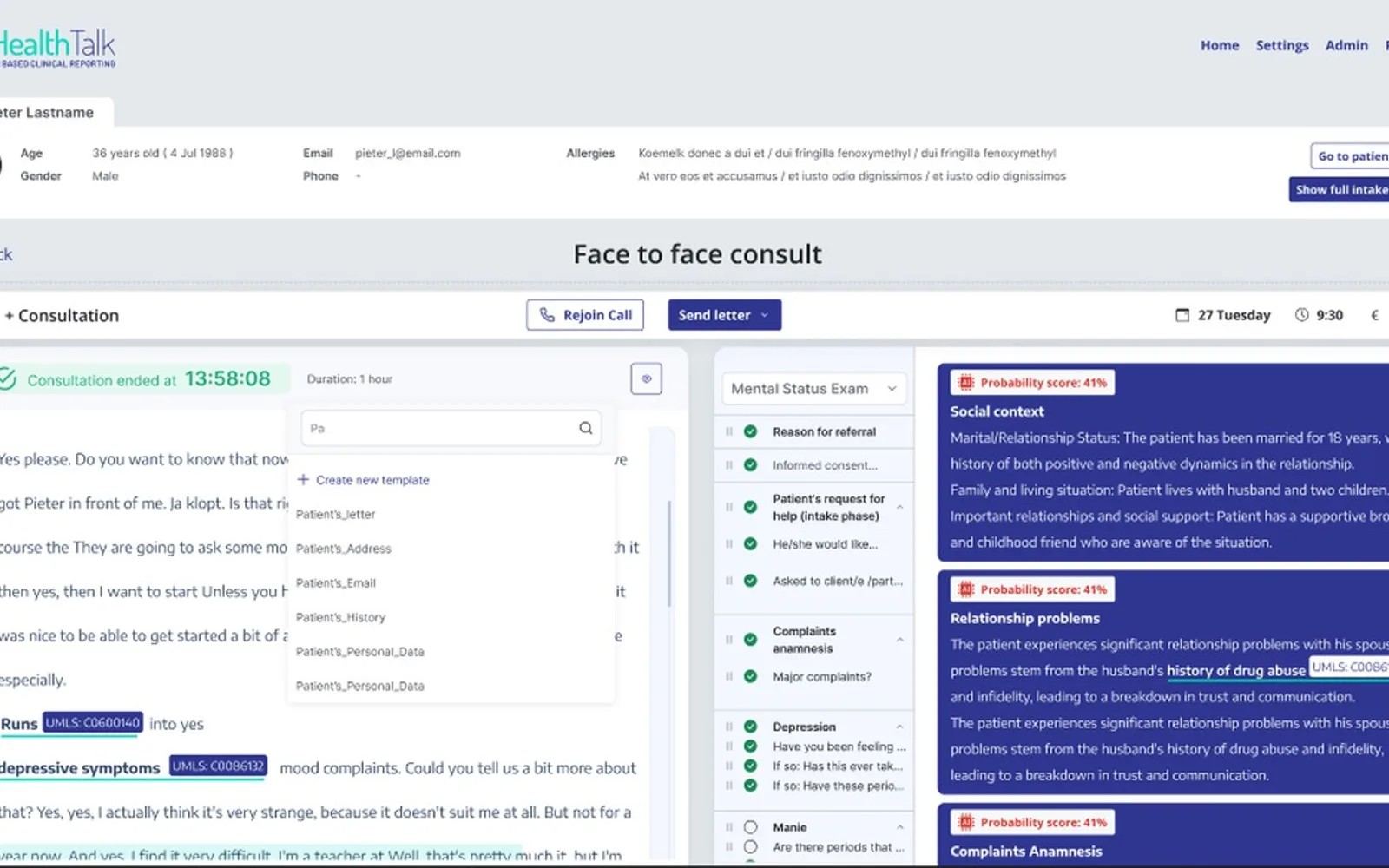Collapse the Patient's request for help section
1389x868 pixels.
coord(899,507)
